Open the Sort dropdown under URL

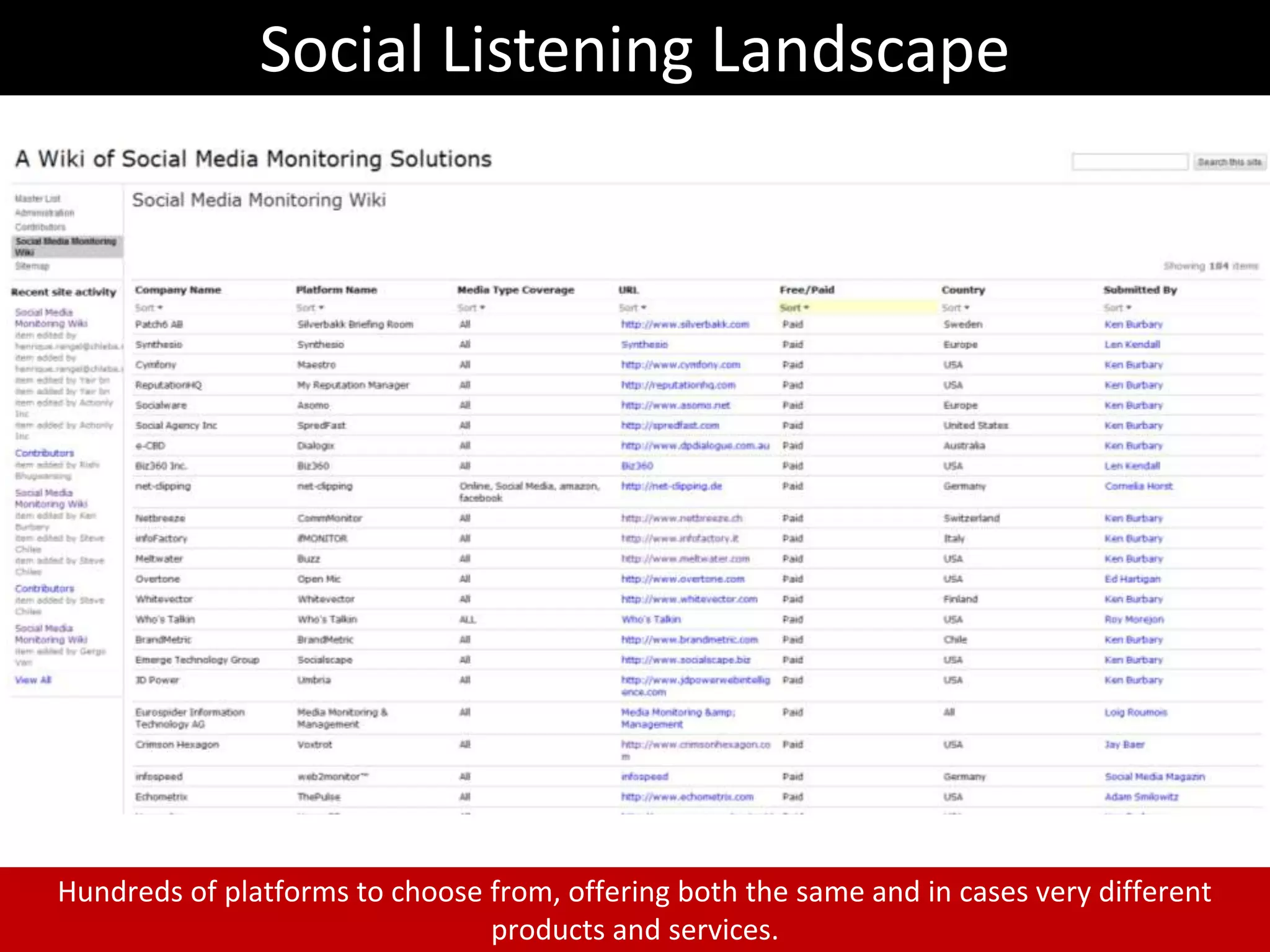tap(633, 307)
